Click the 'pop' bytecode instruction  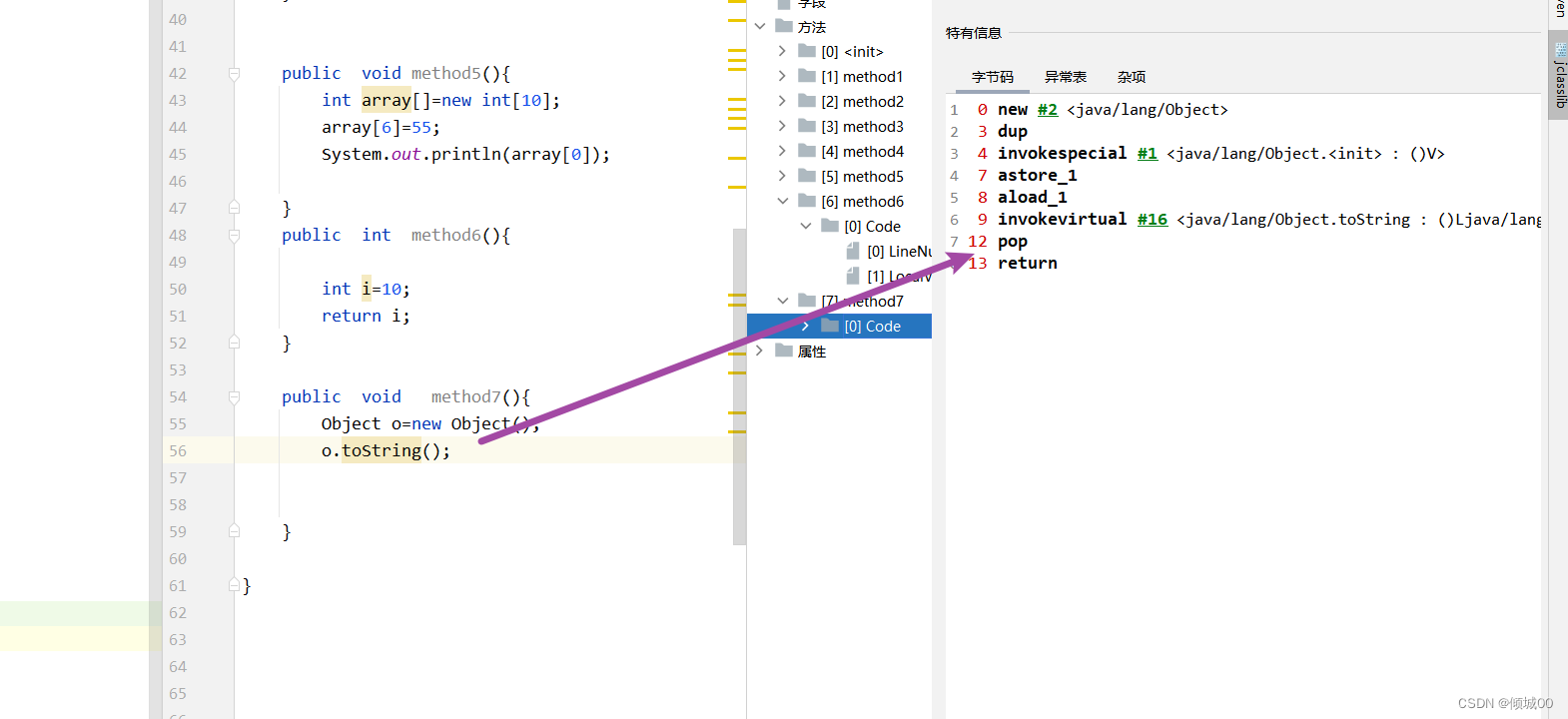[1012, 242]
